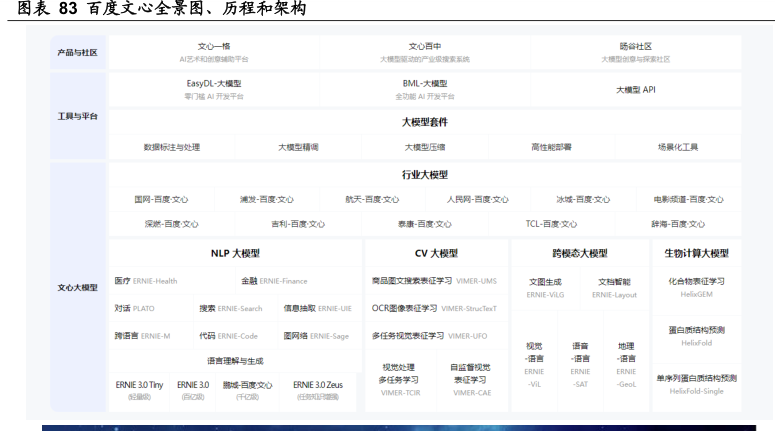The width and height of the screenshot is (775, 431).
Task: Click the 电影频道-百度·文心 industry model
Action: (689, 199)
